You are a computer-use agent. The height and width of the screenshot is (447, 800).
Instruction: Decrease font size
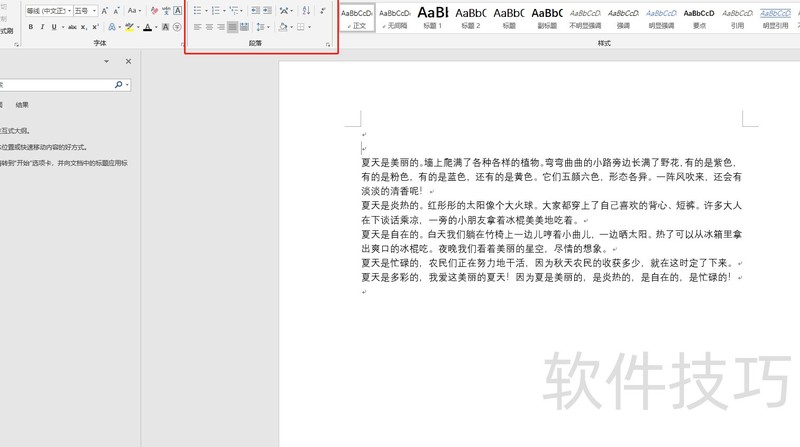point(116,11)
